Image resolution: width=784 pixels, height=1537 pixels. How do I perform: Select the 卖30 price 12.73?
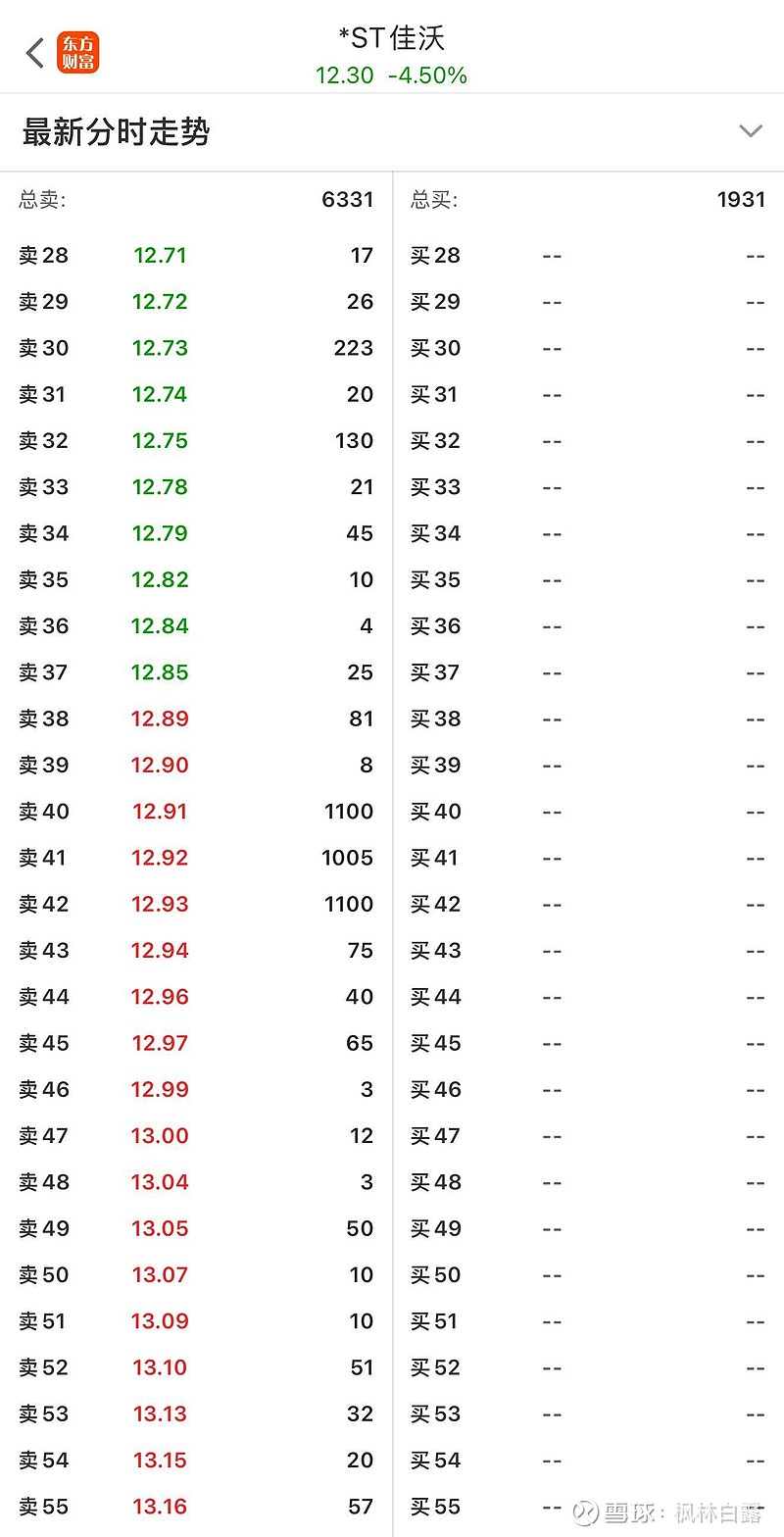160,348
